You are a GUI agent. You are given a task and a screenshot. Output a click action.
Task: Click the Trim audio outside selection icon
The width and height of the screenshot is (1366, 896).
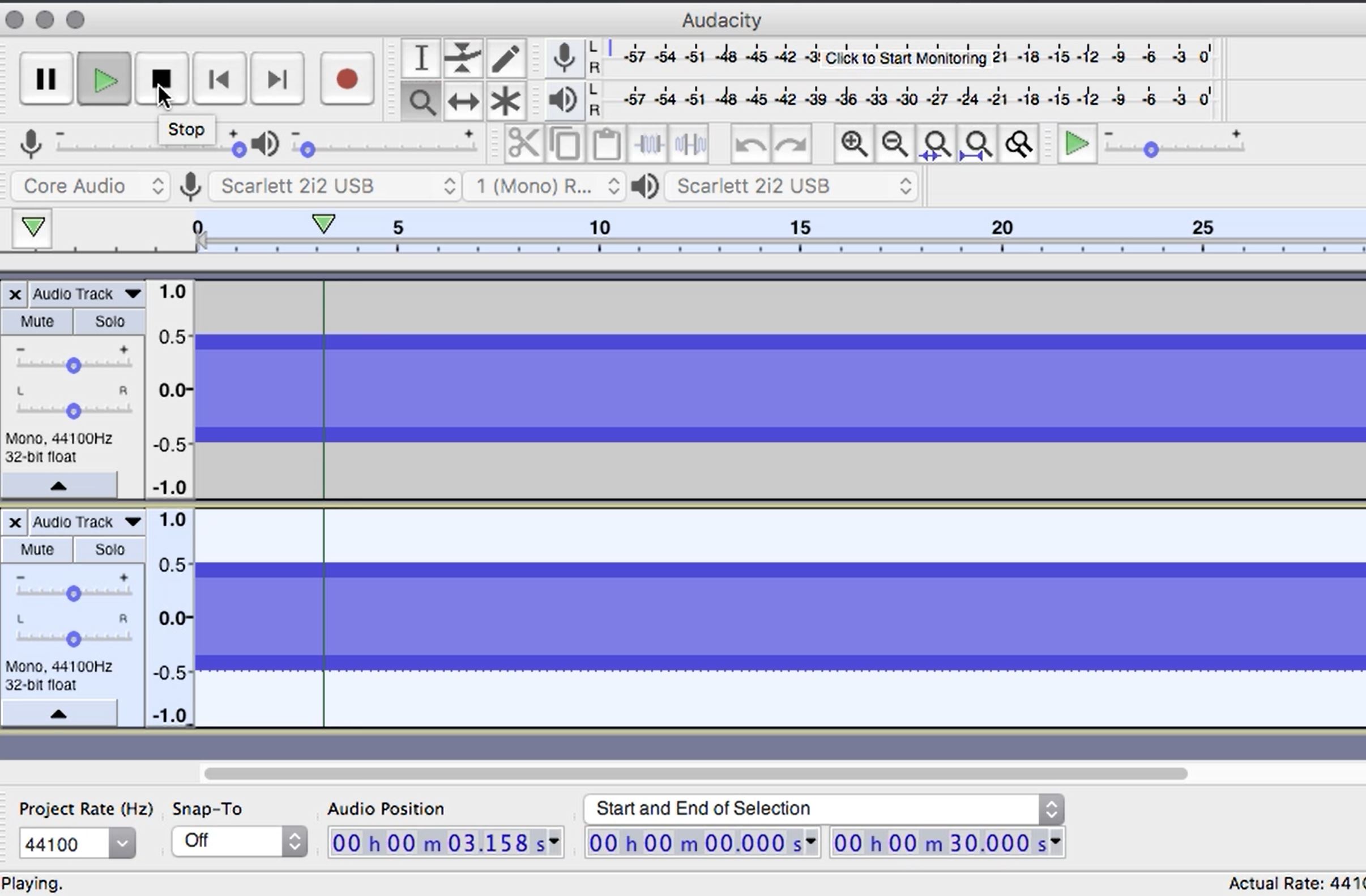pos(649,144)
